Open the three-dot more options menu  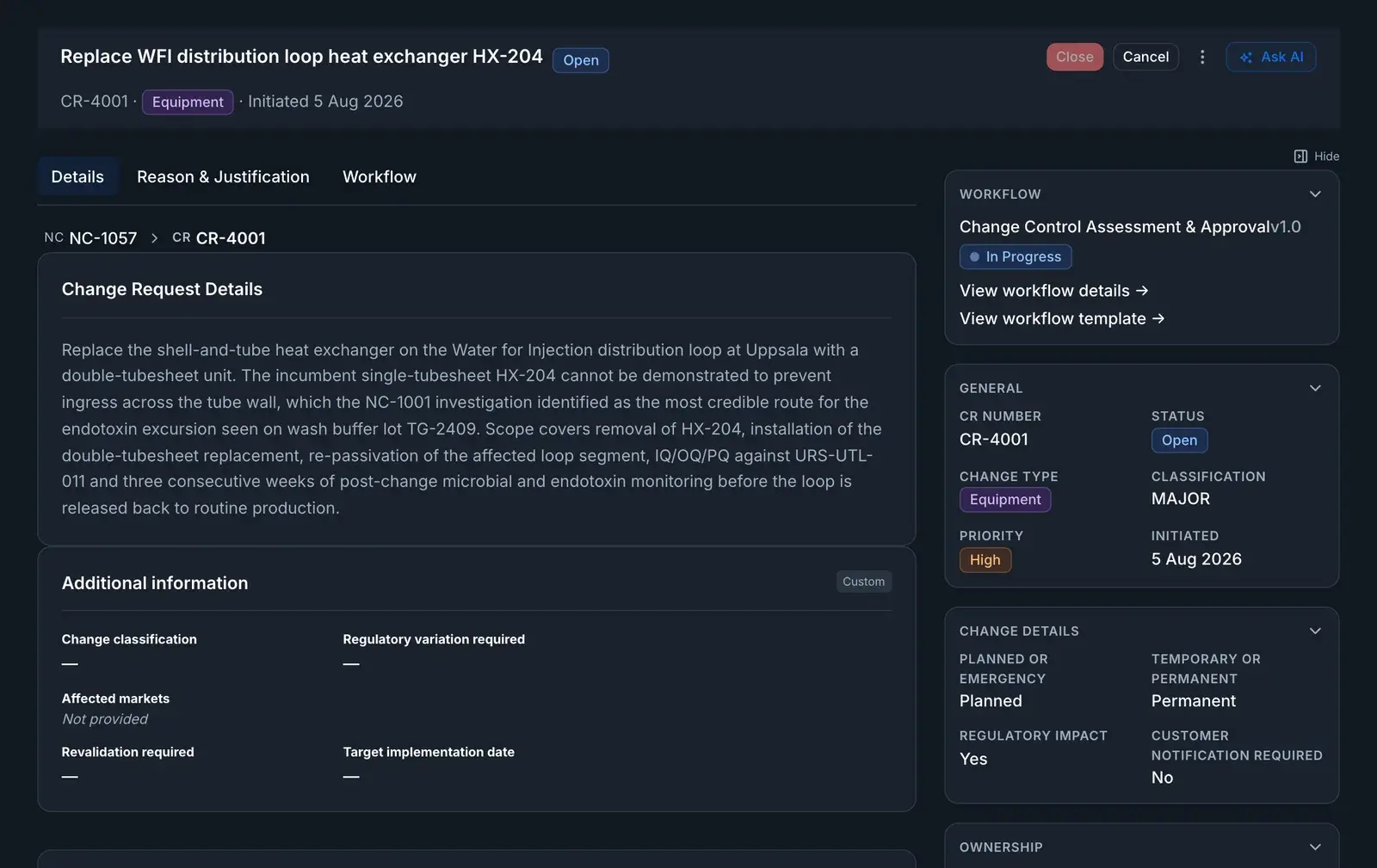coord(1202,57)
